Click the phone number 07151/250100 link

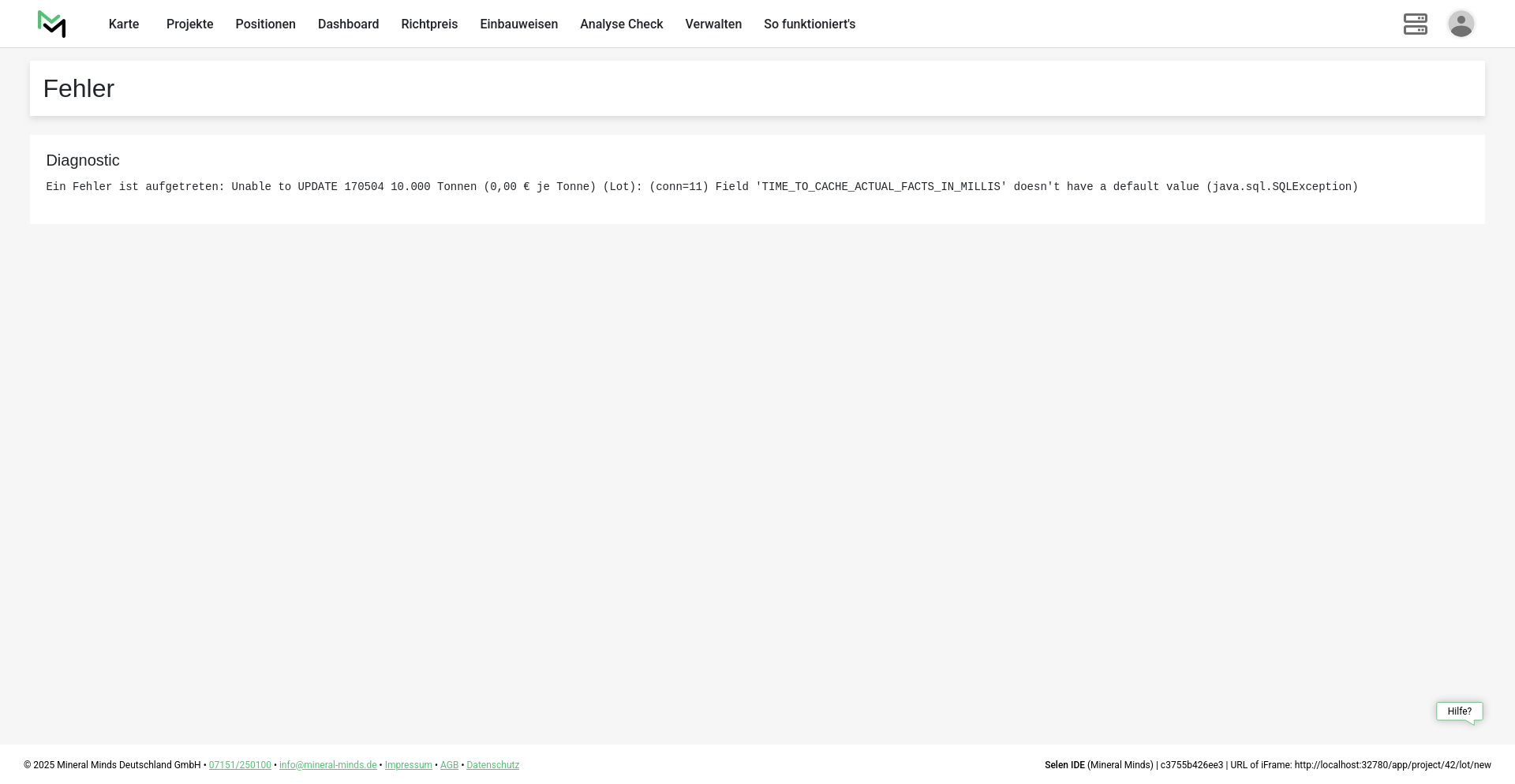click(x=240, y=765)
